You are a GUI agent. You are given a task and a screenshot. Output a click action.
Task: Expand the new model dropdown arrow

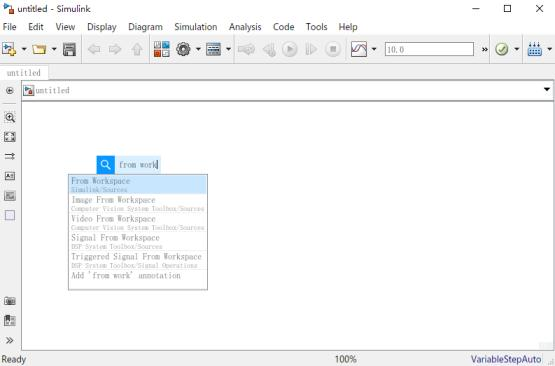point(24,49)
